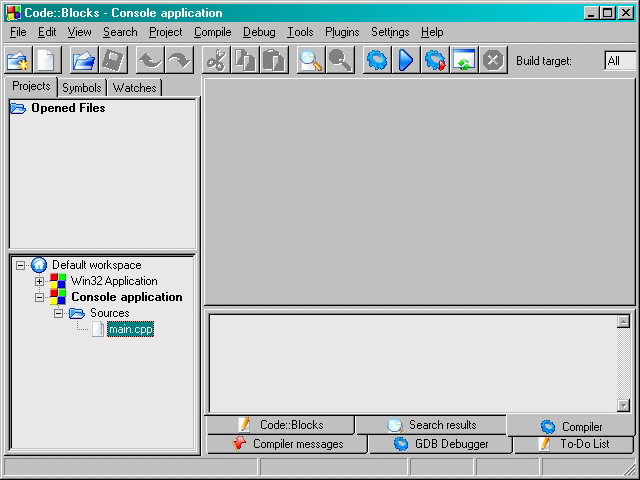
Task: Open the File menu
Action: pyautogui.click(x=18, y=32)
